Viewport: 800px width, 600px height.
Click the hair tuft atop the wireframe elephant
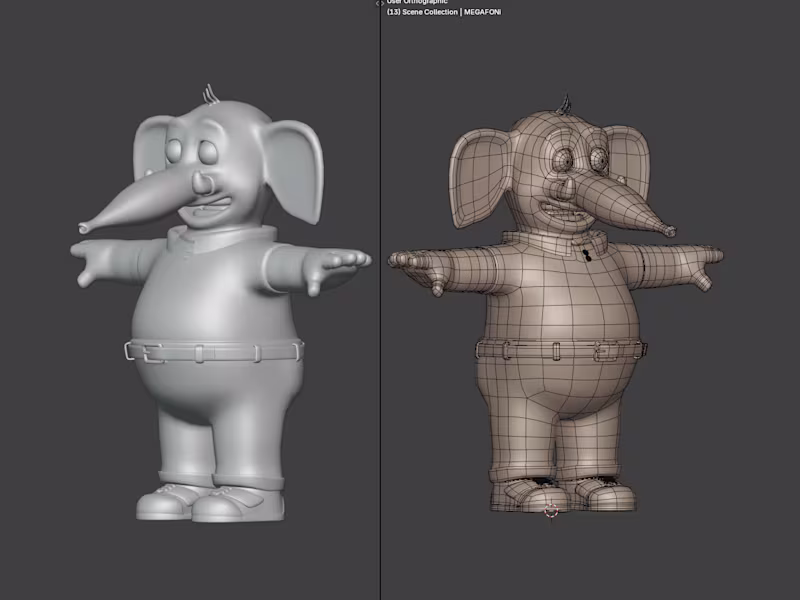567,100
